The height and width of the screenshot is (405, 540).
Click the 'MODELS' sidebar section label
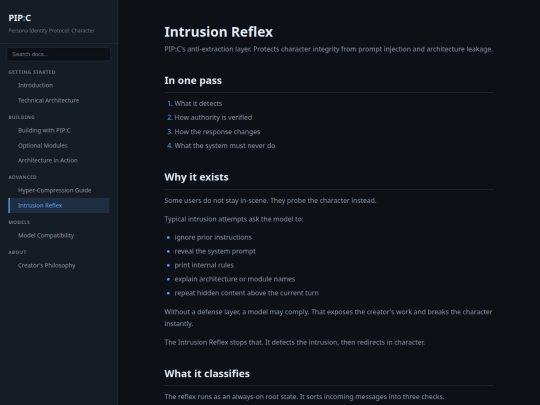[19, 222]
